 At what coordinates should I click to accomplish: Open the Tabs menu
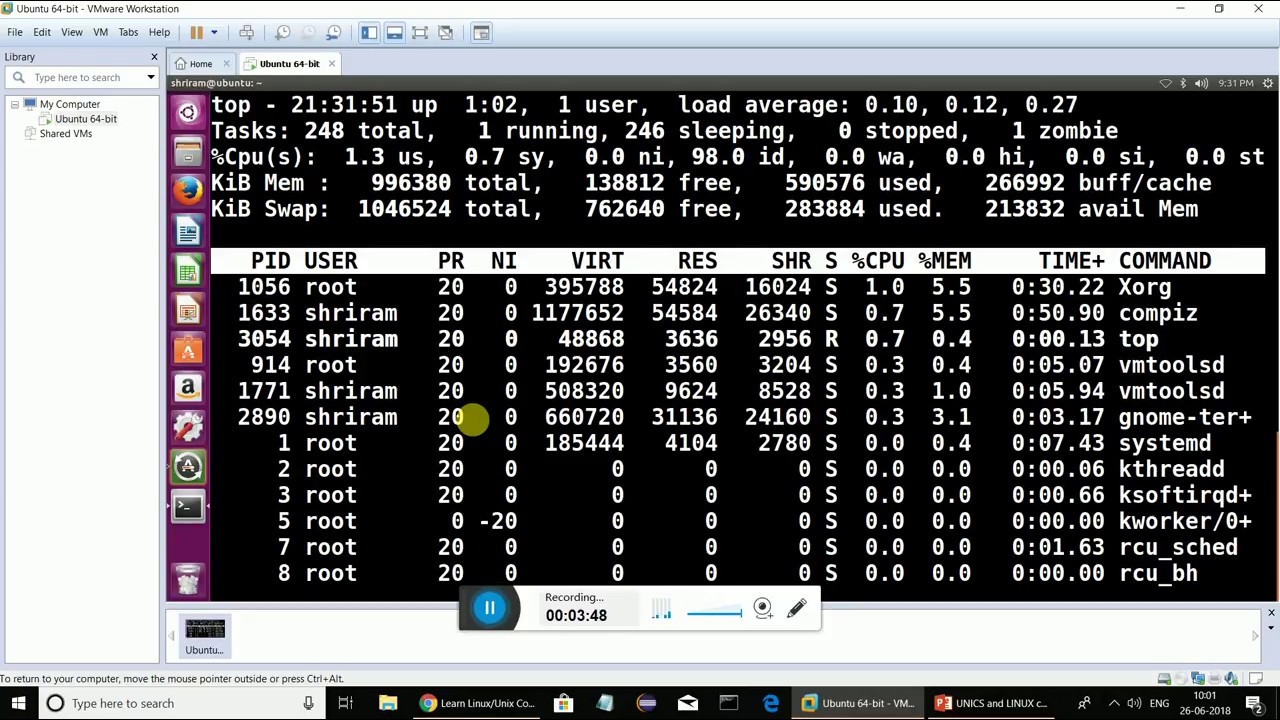coord(128,32)
